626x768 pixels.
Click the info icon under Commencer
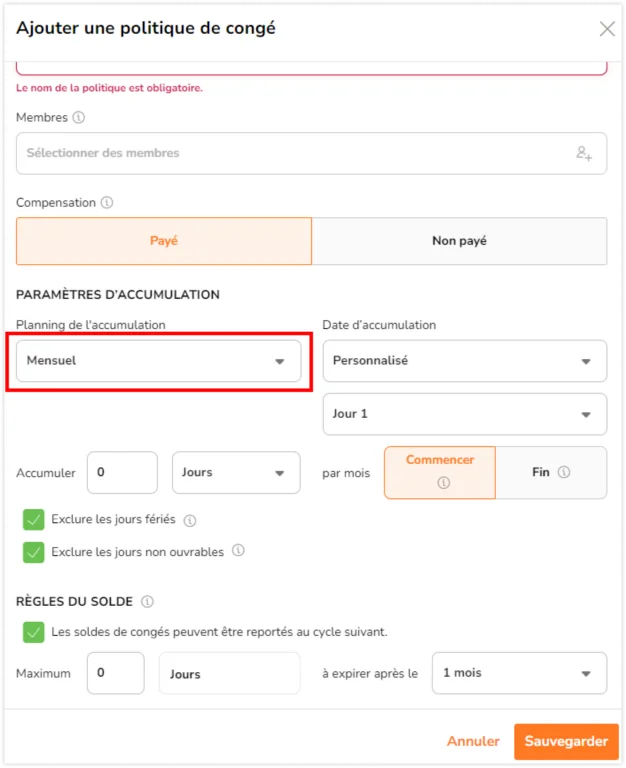pyautogui.click(x=444, y=482)
